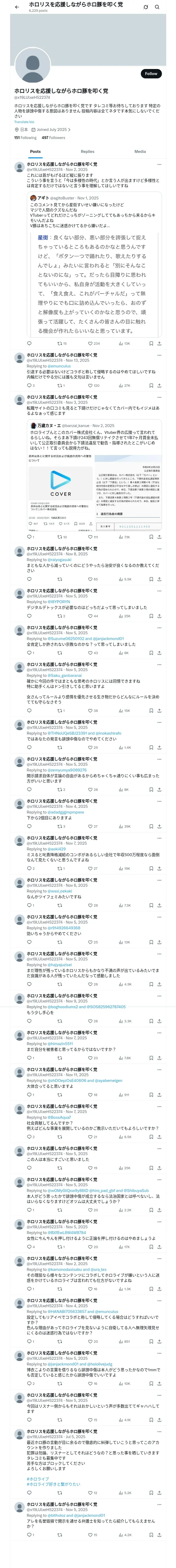
Task: Switch to the Media tab
Action: coord(140,152)
